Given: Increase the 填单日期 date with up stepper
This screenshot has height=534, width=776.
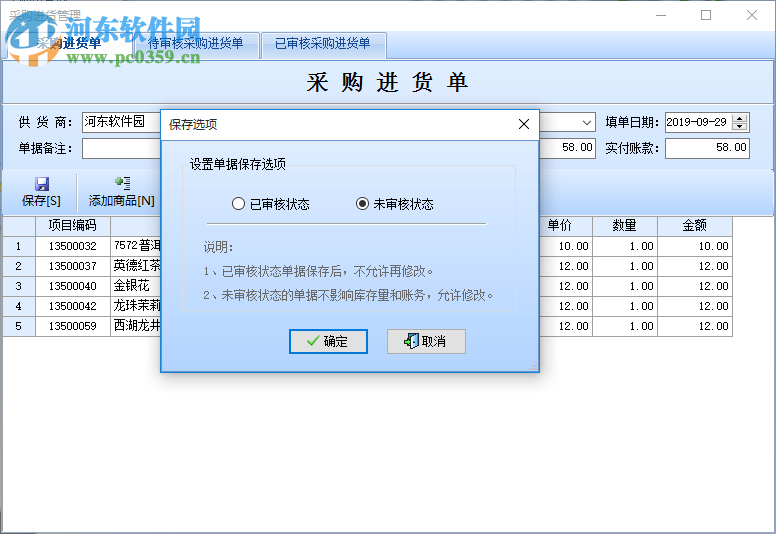Looking at the screenshot, I should pos(740,118).
